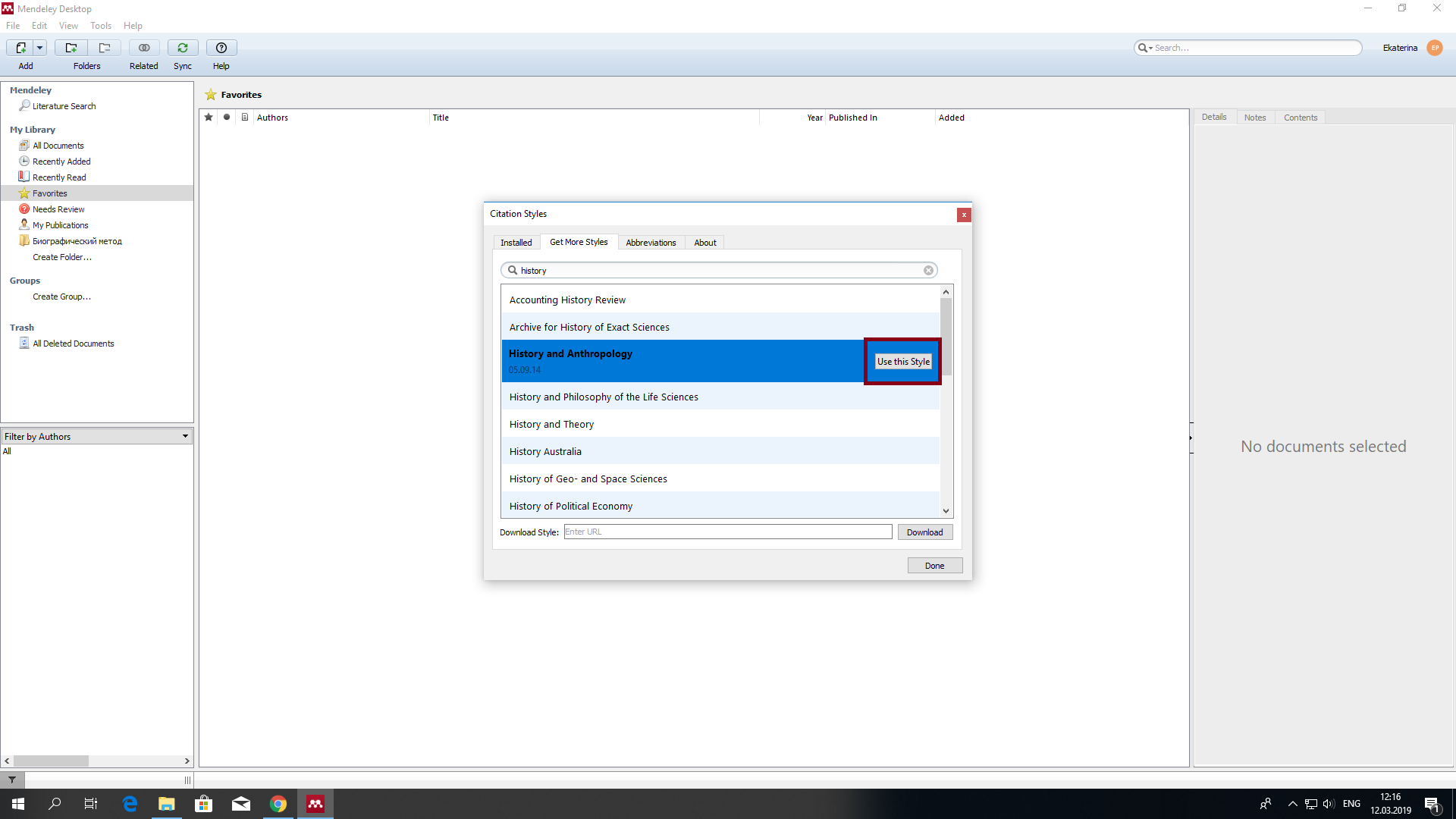Sort by Added column header
Screen dimensions: 1456x819
pyautogui.click(x=1062, y=118)
